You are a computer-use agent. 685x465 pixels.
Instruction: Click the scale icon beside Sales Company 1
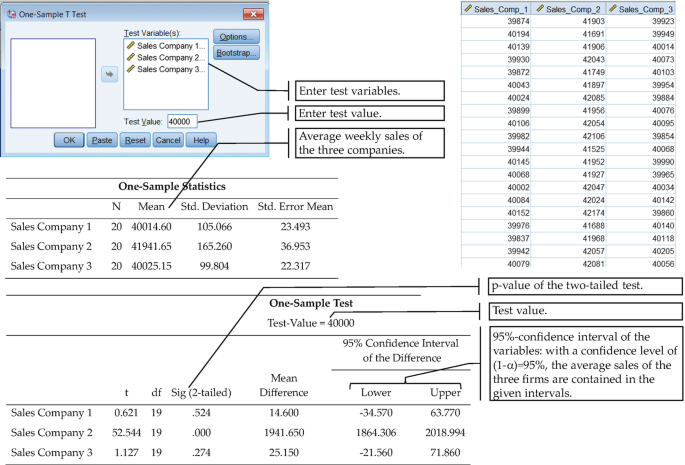[130, 46]
